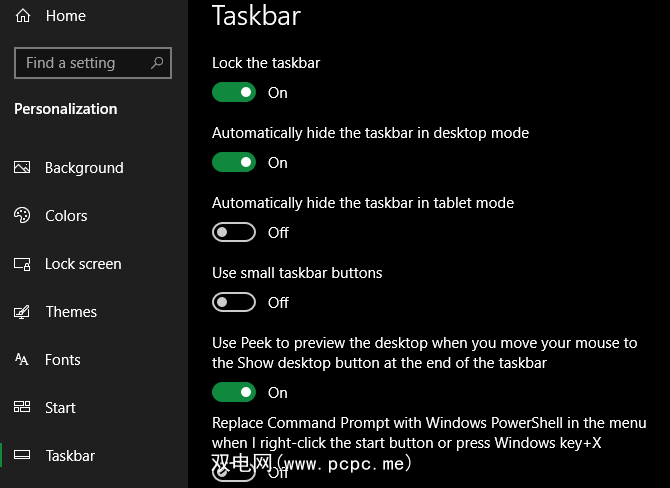Click the Themes brush icon
670x488 pixels.
(23, 312)
